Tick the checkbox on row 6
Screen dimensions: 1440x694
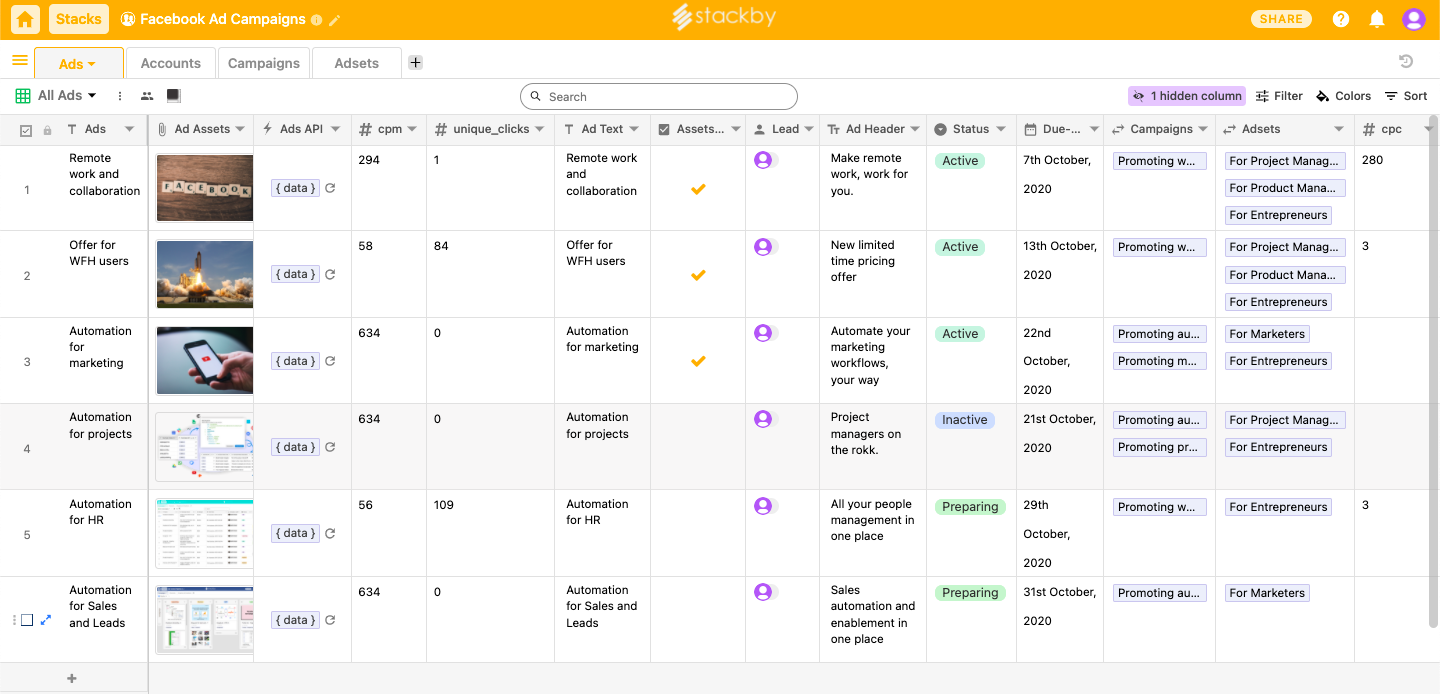click(27, 620)
